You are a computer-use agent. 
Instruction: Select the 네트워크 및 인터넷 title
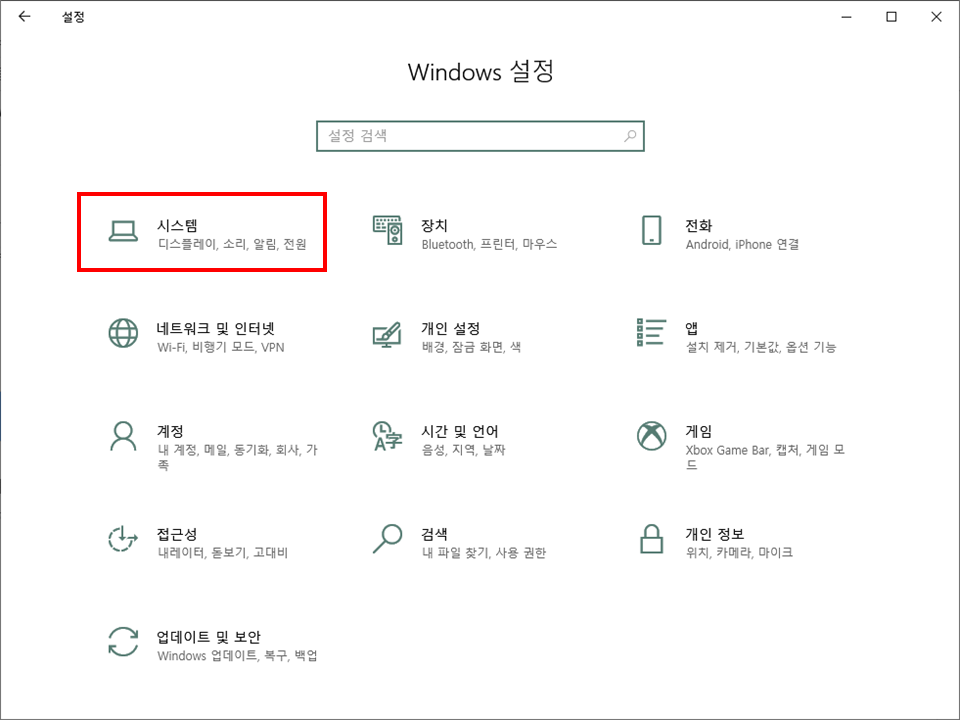click(x=216, y=328)
